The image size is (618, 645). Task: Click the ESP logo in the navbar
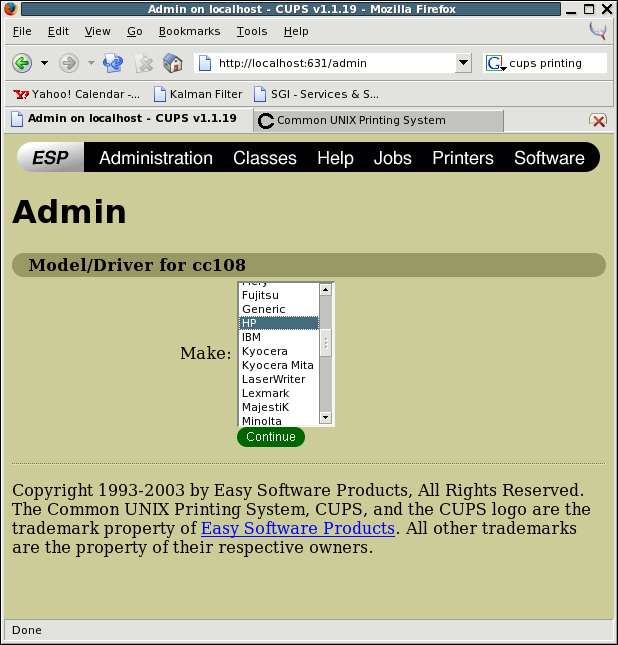click(x=51, y=158)
